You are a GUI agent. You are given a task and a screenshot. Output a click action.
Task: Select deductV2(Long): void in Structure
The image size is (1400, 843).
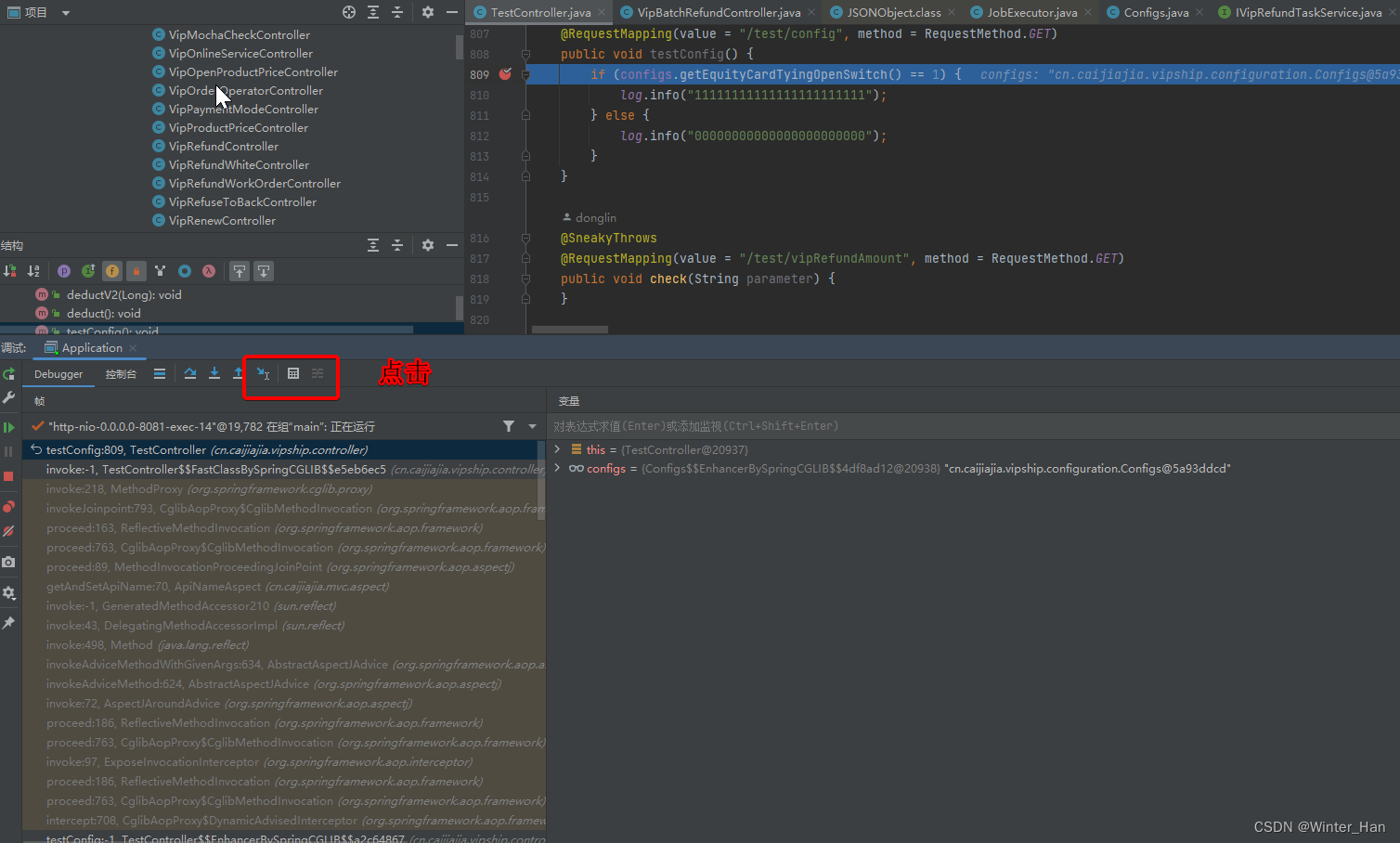click(123, 294)
